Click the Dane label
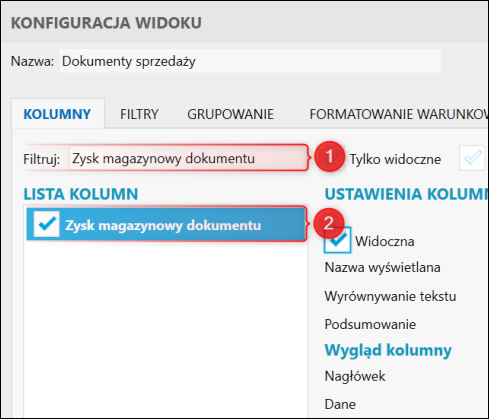 [x=340, y=404]
